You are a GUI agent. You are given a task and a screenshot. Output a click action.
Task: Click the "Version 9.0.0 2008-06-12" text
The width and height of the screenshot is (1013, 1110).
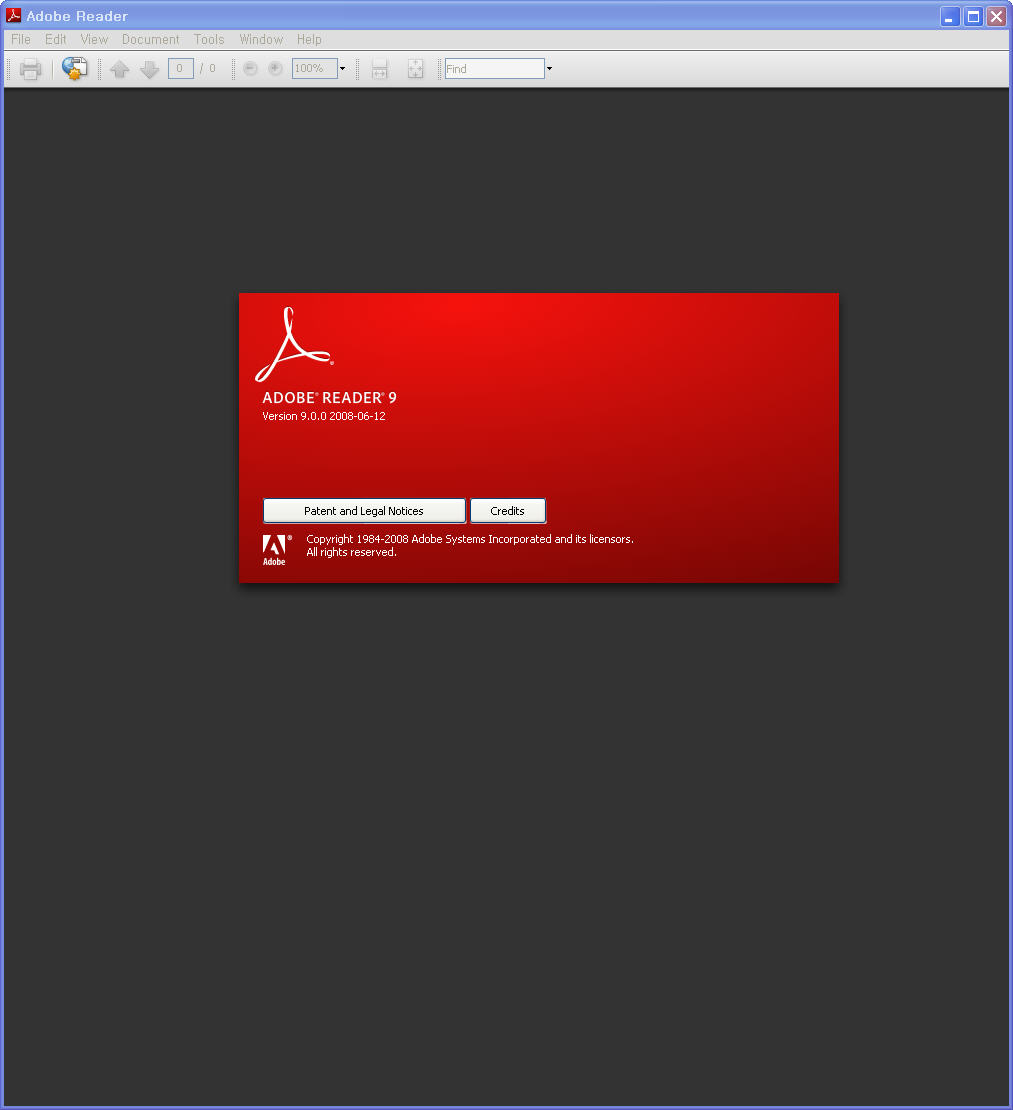tap(324, 416)
